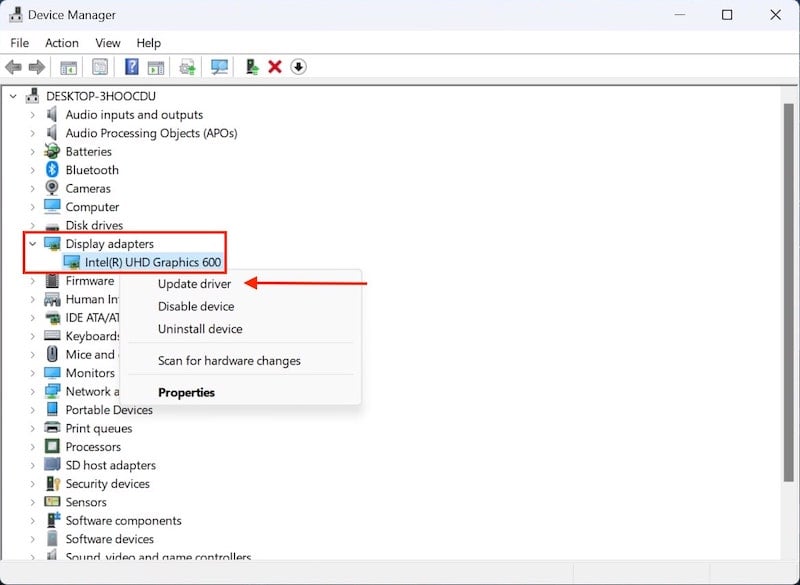Choose Update driver from context menu
The width and height of the screenshot is (800, 585).
tap(194, 284)
